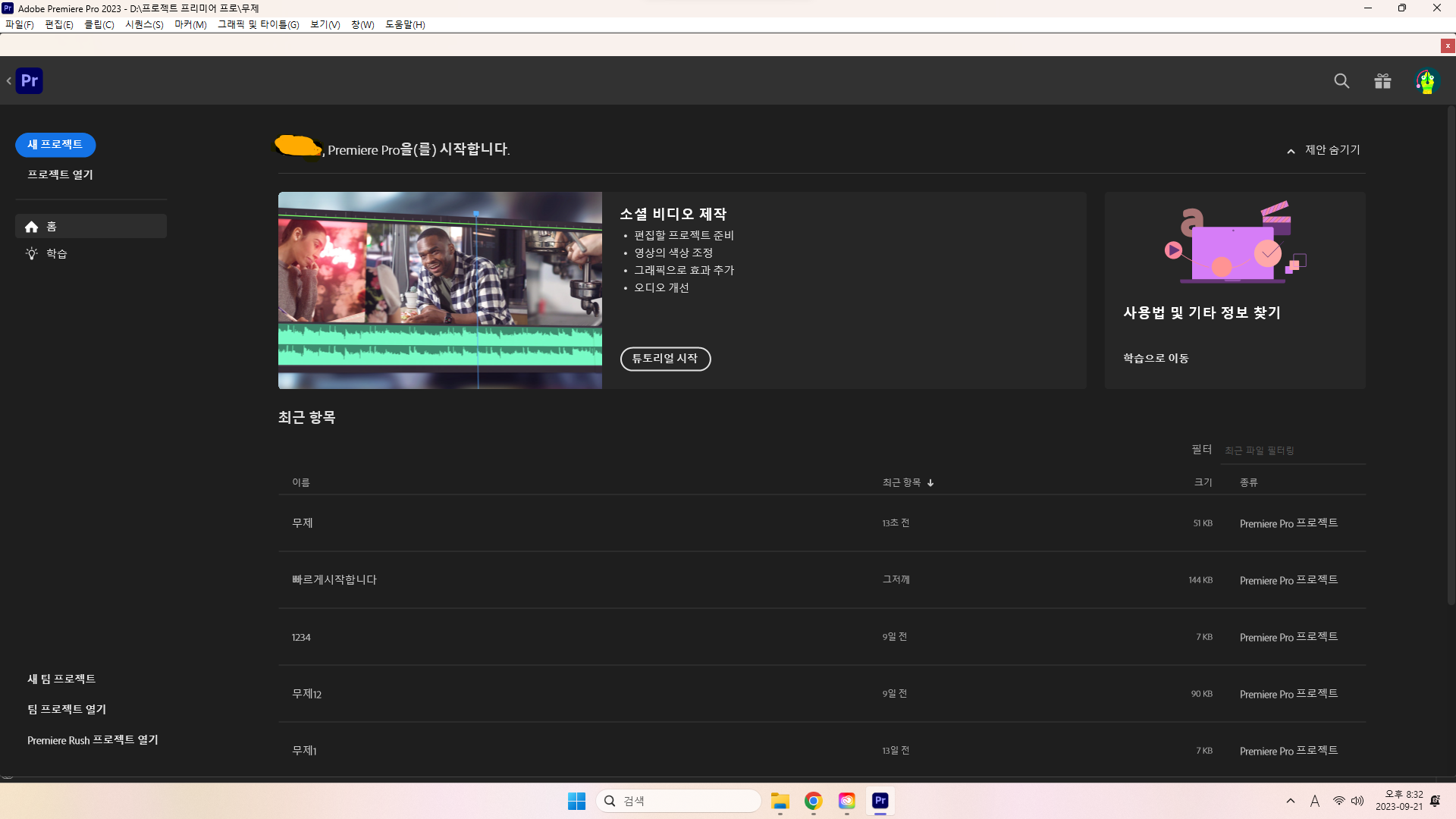Click the social video tutorial thumbnail
The image size is (1456, 819).
(x=440, y=290)
